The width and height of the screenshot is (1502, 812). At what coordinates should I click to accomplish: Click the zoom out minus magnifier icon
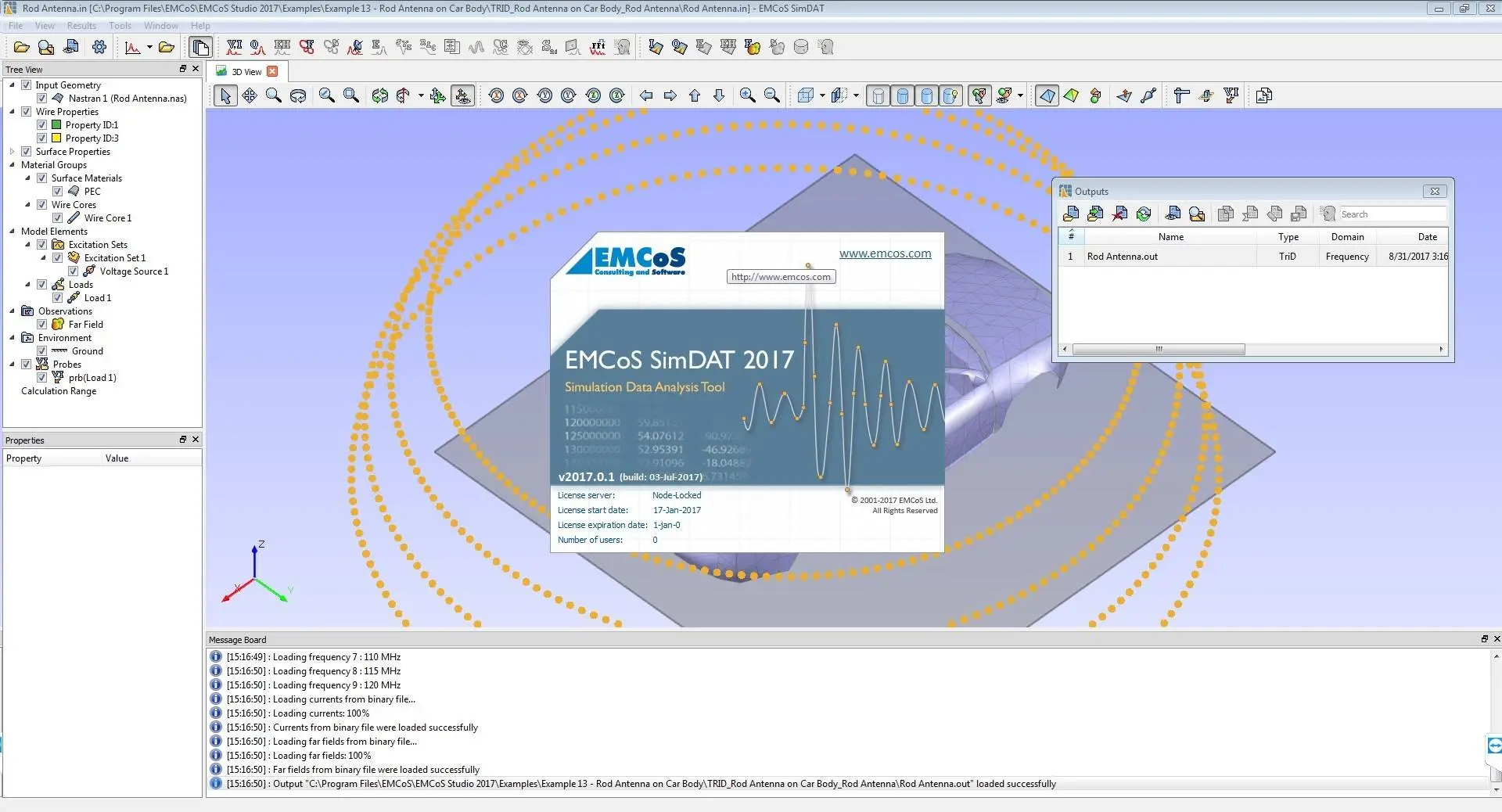pyautogui.click(x=772, y=95)
